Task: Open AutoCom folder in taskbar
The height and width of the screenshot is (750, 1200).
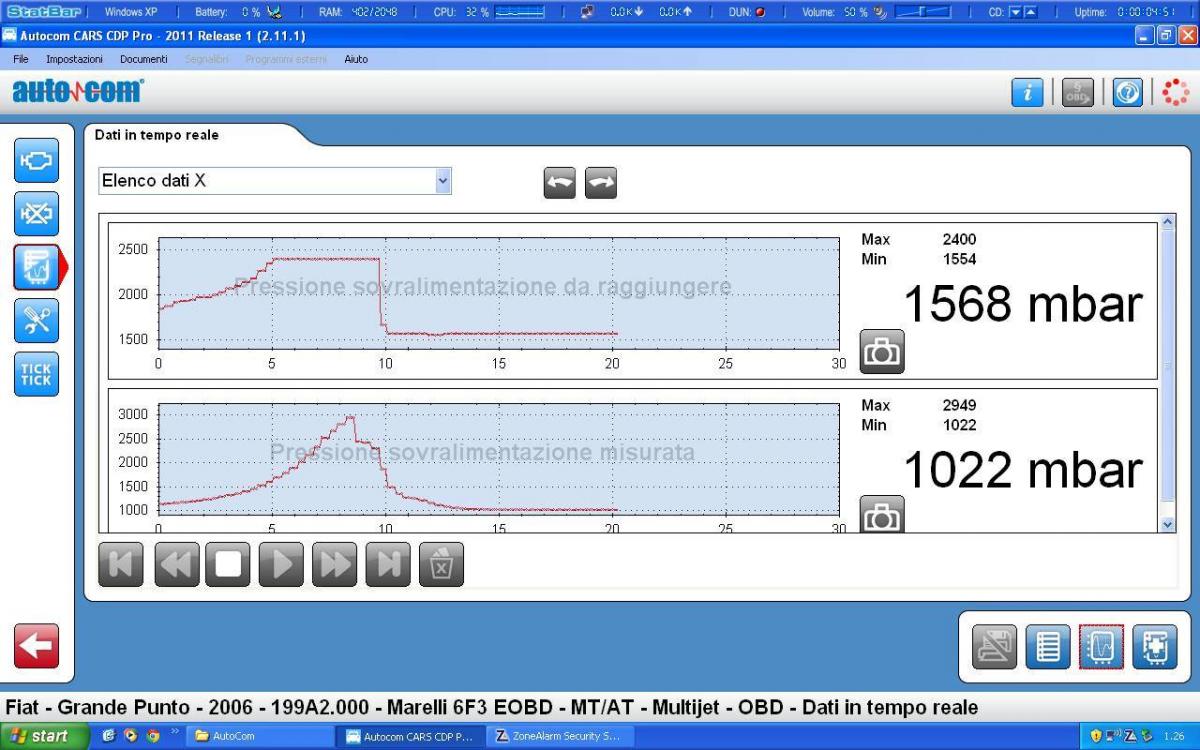Action: pos(260,736)
